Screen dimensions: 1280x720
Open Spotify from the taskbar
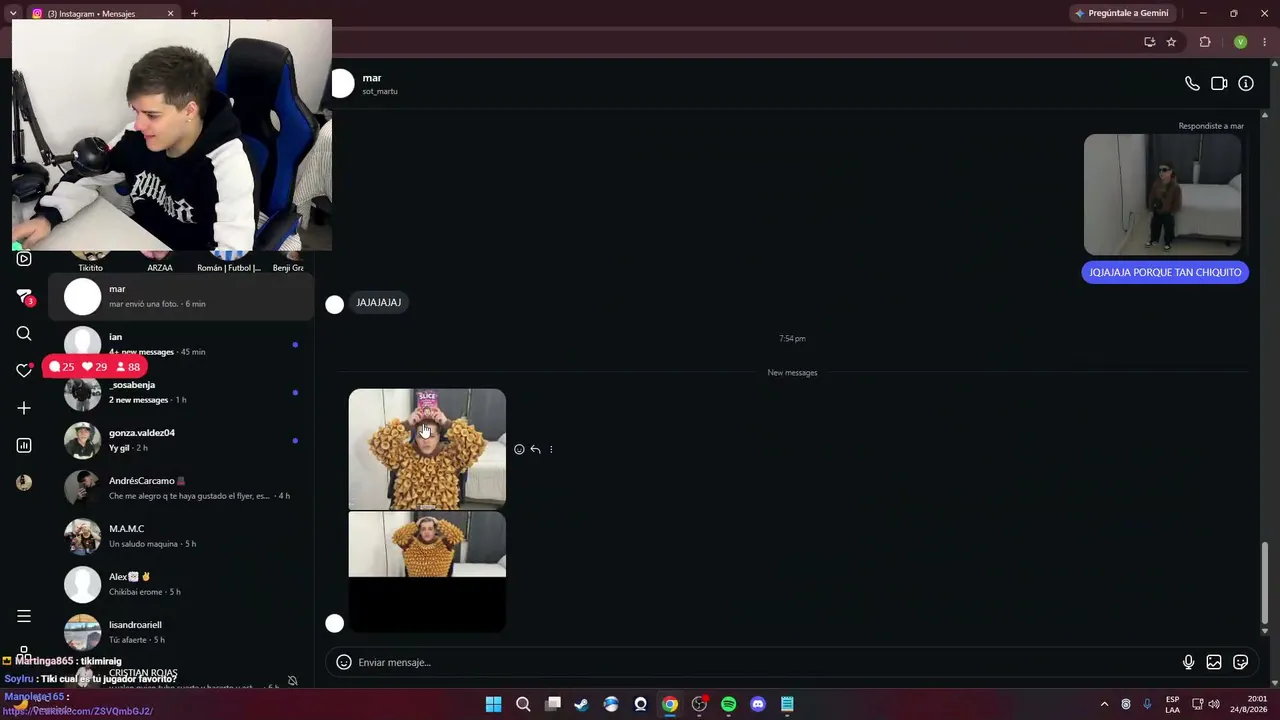click(728, 704)
